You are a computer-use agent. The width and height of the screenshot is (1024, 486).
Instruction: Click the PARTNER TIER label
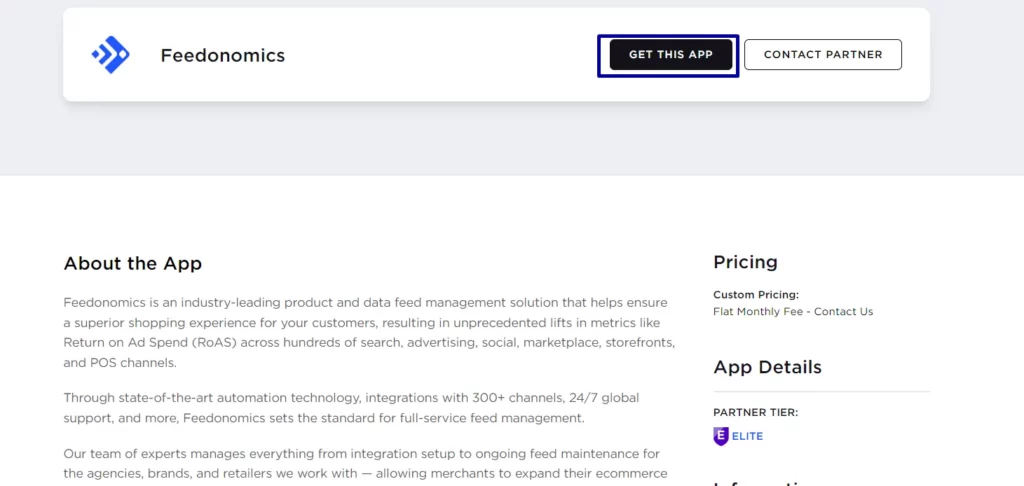pos(756,412)
